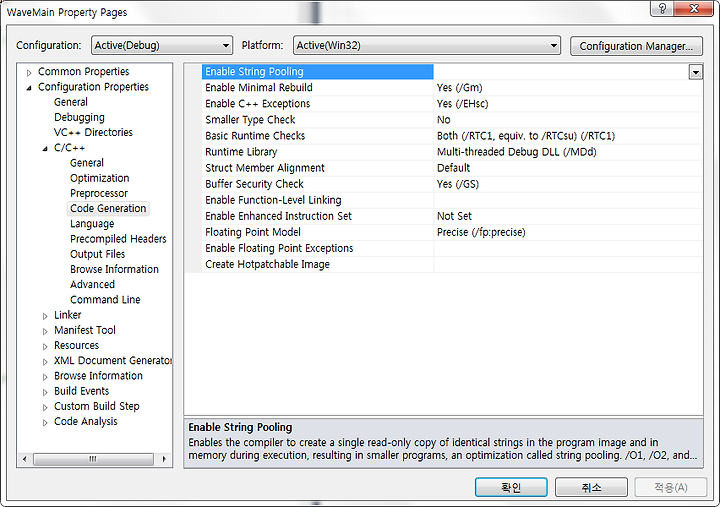Viewport: 720px width, 507px height.
Task: Select the Output Files page
Action: coord(97,254)
